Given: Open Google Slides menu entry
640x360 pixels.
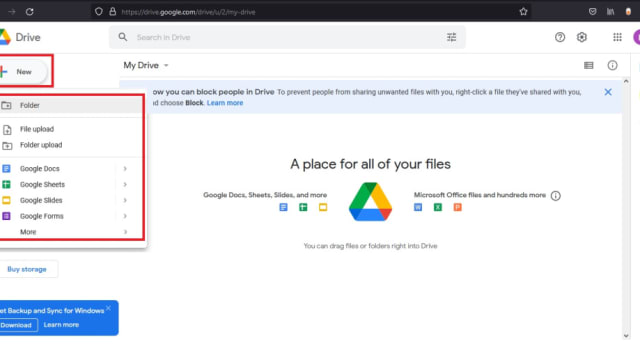Looking at the screenshot, I should (71, 200).
